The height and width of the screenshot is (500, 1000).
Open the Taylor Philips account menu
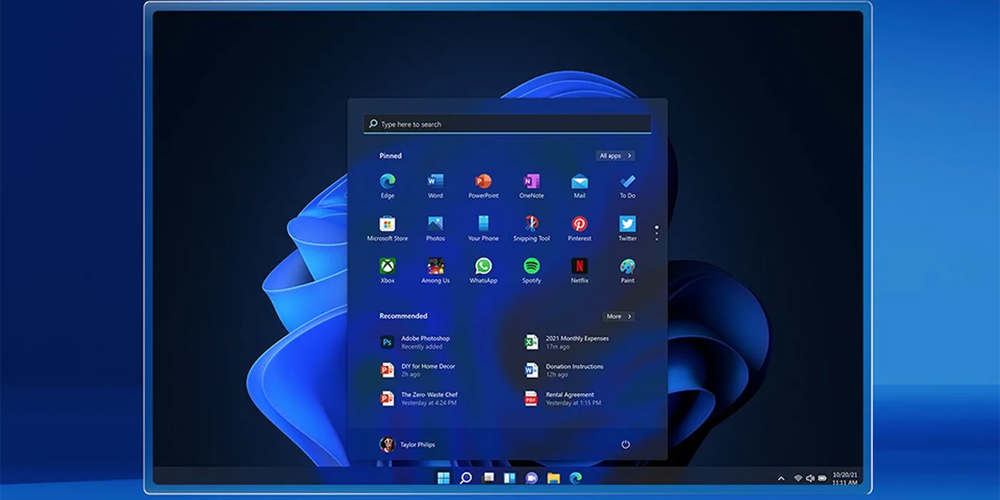408,445
